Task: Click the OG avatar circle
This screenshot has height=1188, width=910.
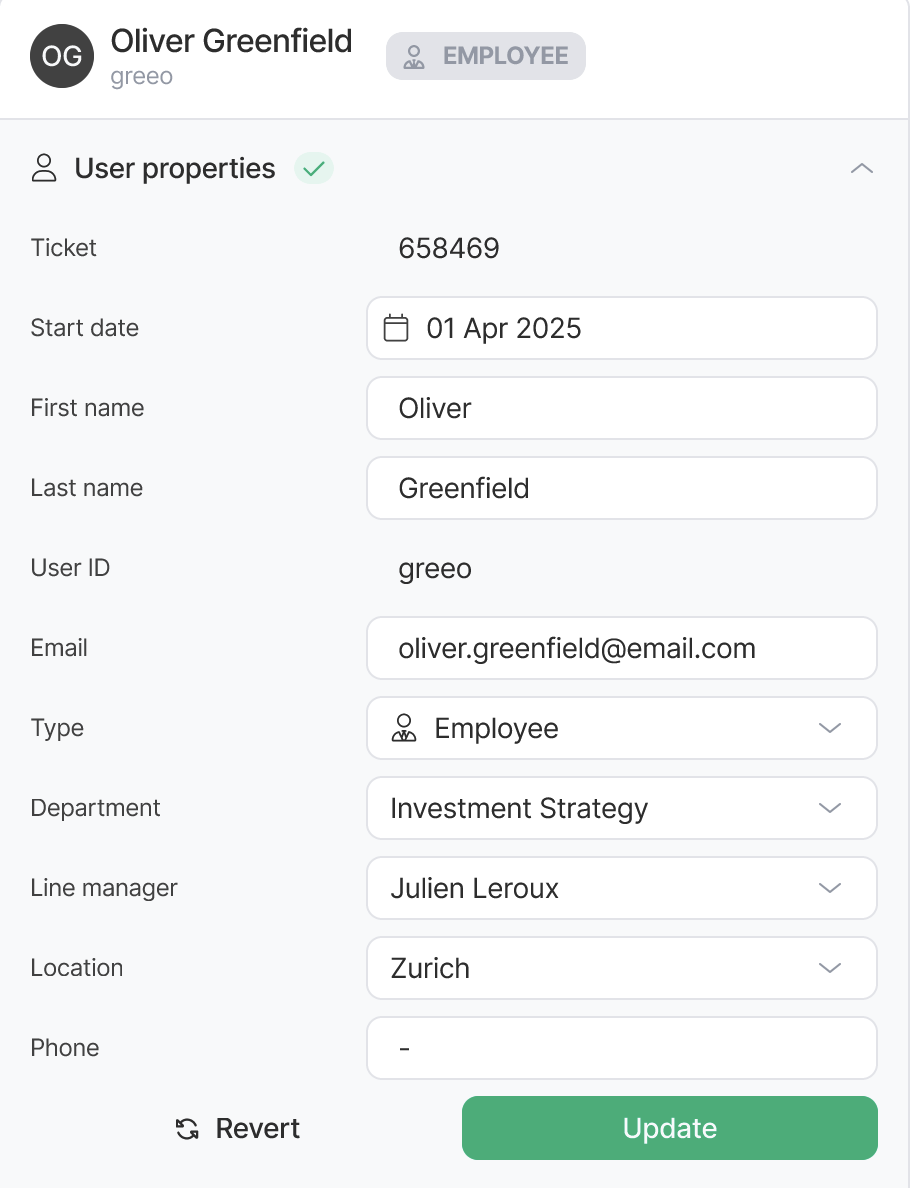Action: (62, 56)
